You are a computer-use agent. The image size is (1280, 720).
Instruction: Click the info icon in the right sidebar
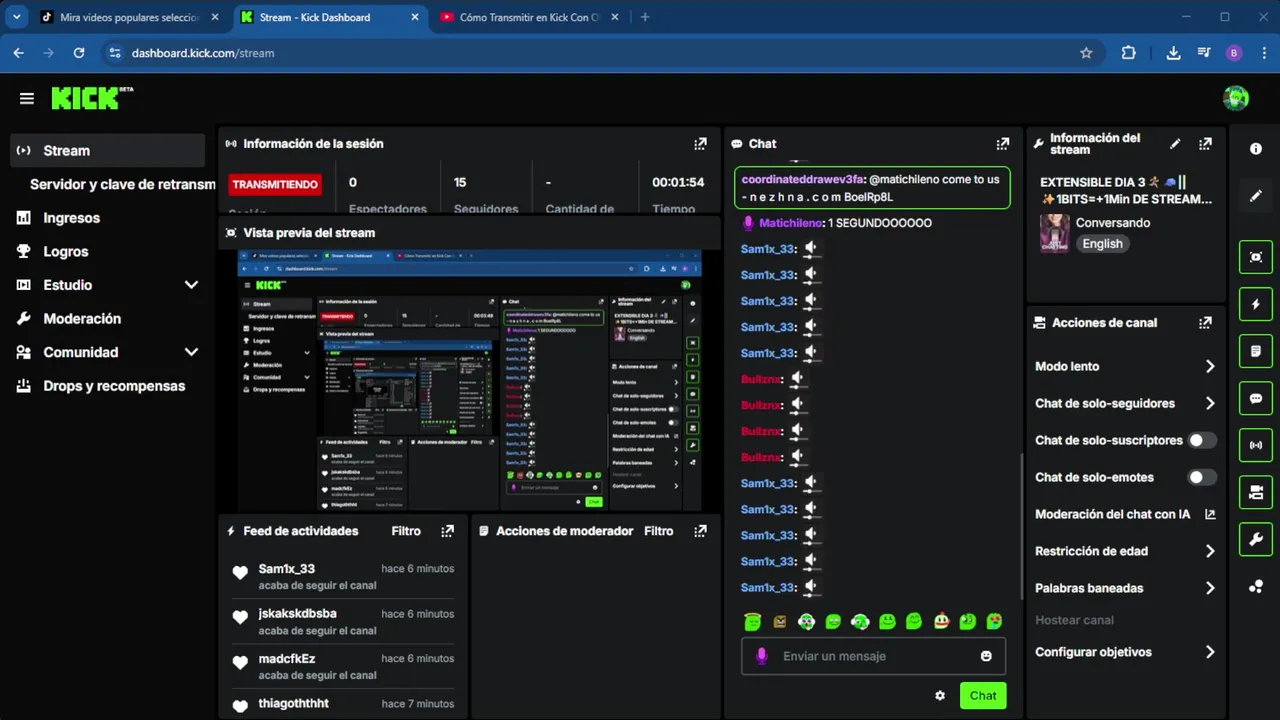coord(1256,149)
